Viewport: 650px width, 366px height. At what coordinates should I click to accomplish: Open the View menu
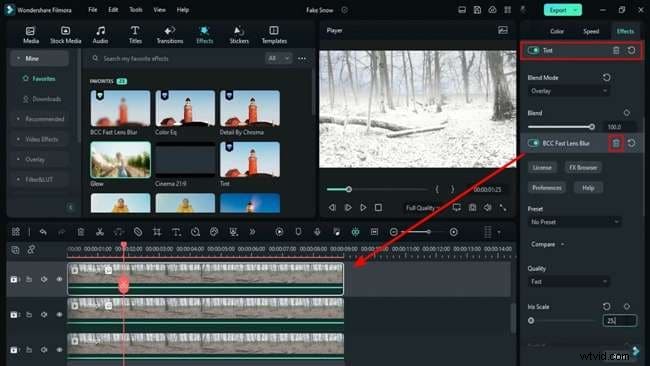pos(159,10)
